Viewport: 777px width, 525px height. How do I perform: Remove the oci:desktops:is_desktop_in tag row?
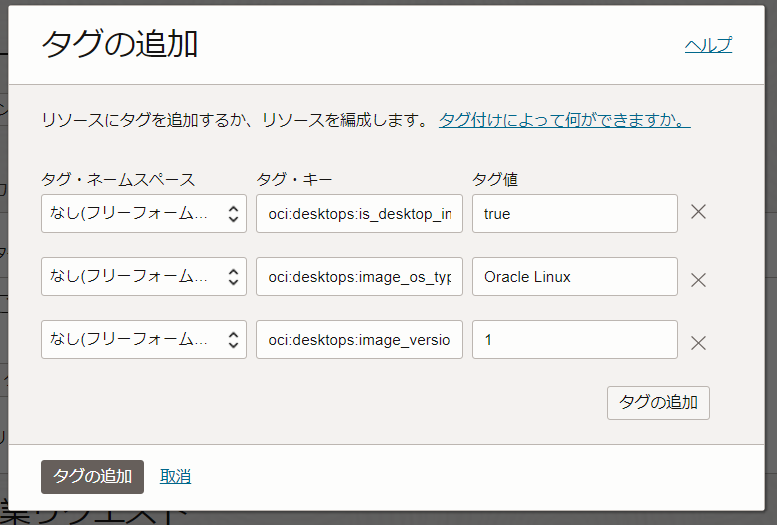tap(698, 212)
